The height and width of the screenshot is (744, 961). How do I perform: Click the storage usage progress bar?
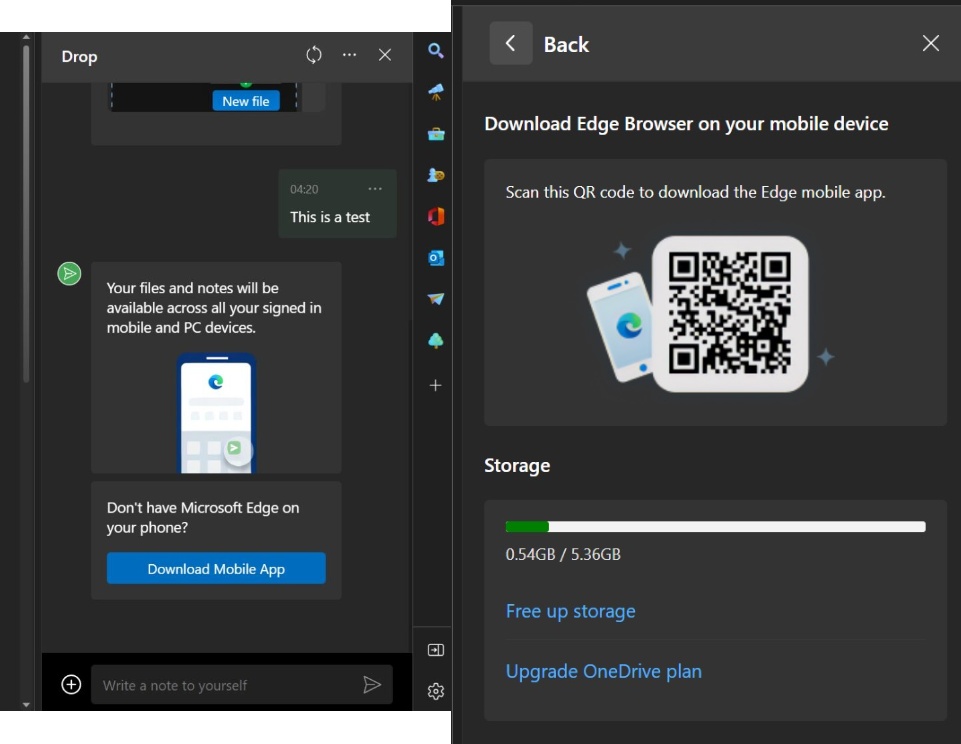(x=715, y=527)
